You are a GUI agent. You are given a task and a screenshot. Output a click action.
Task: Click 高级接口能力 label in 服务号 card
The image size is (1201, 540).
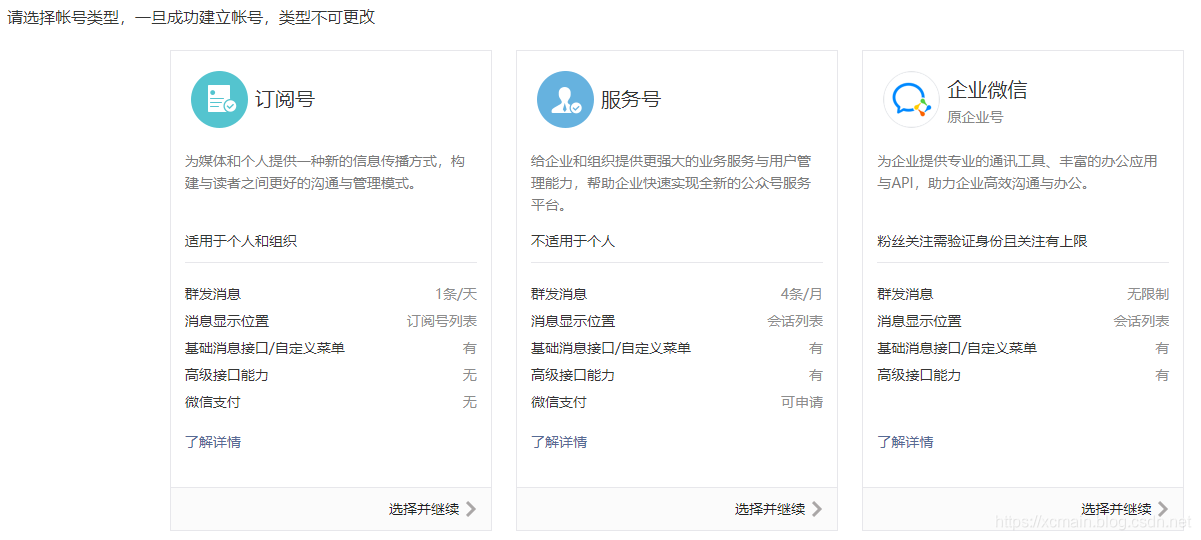click(573, 375)
